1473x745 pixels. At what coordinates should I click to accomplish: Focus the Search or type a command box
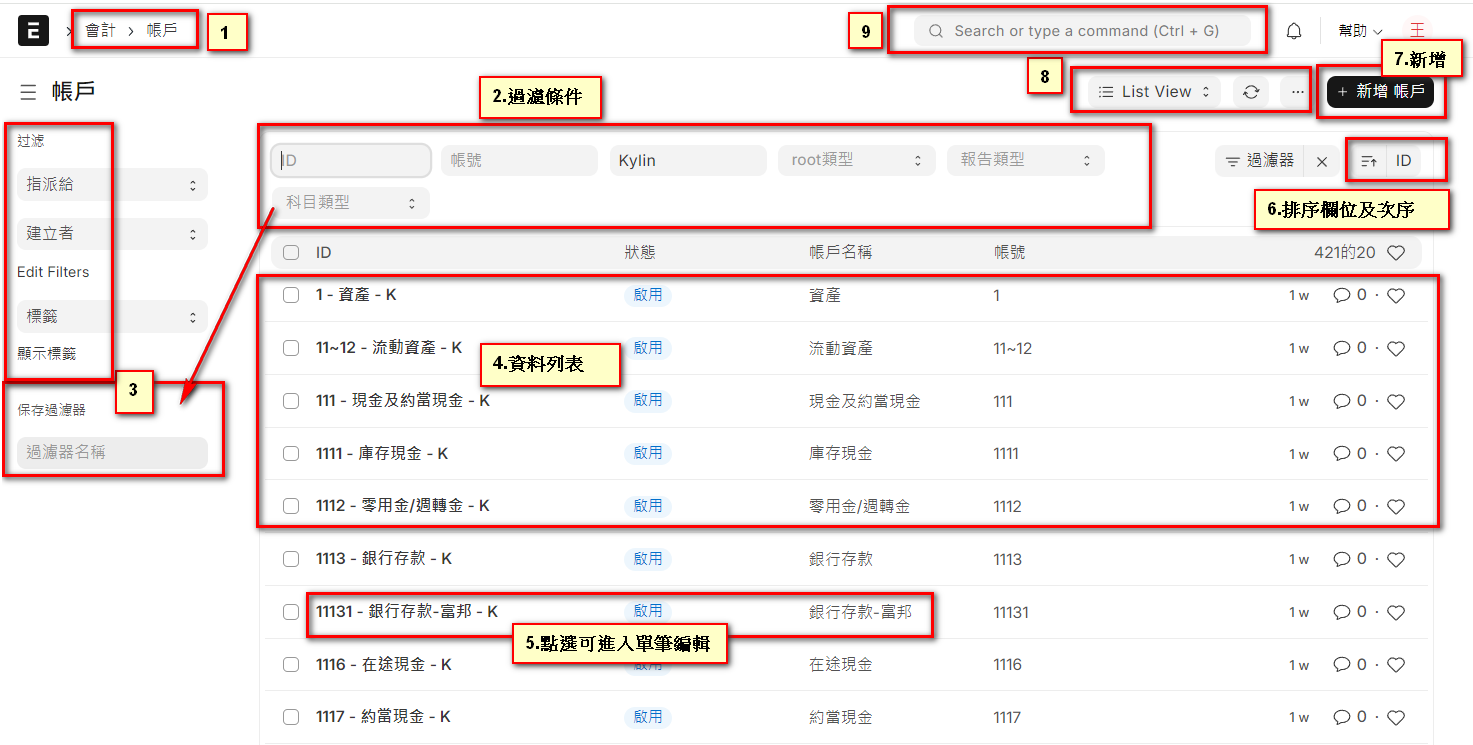(1082, 31)
